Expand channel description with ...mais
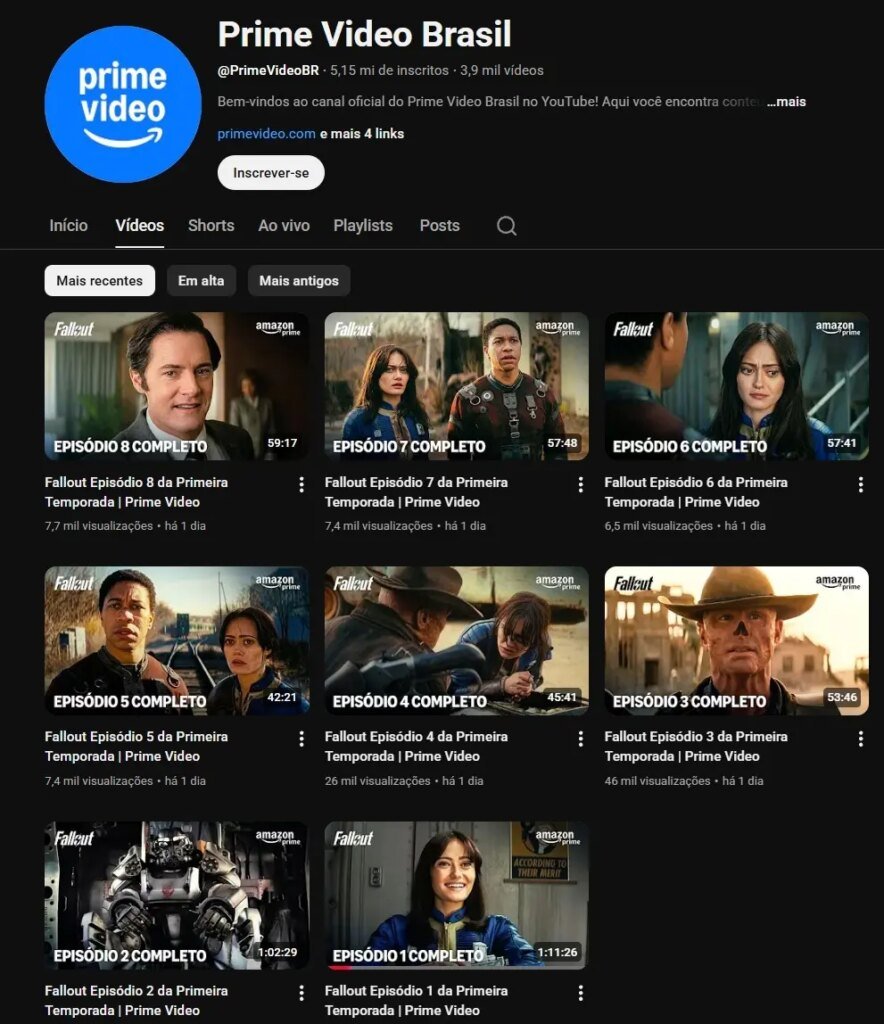Viewport: 884px width, 1024px height. (x=786, y=102)
